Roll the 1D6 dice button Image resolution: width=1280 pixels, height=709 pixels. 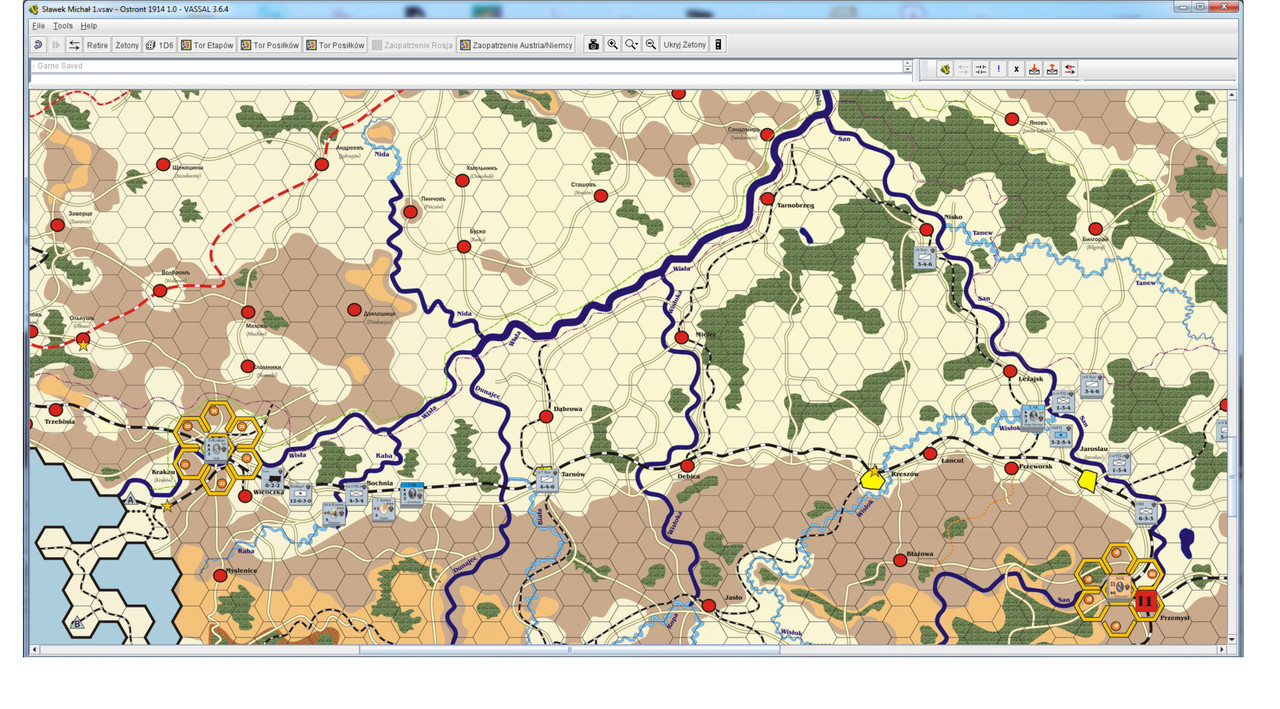pos(160,45)
